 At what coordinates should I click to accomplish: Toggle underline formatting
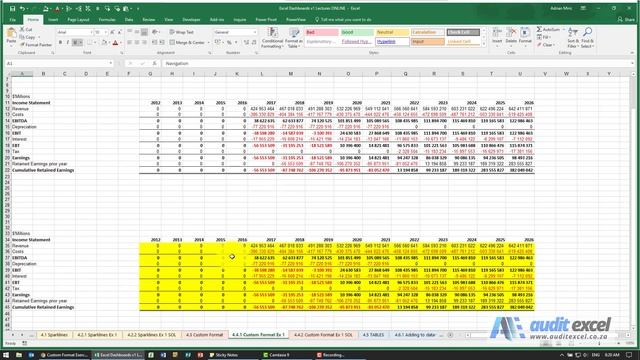pos(76,42)
